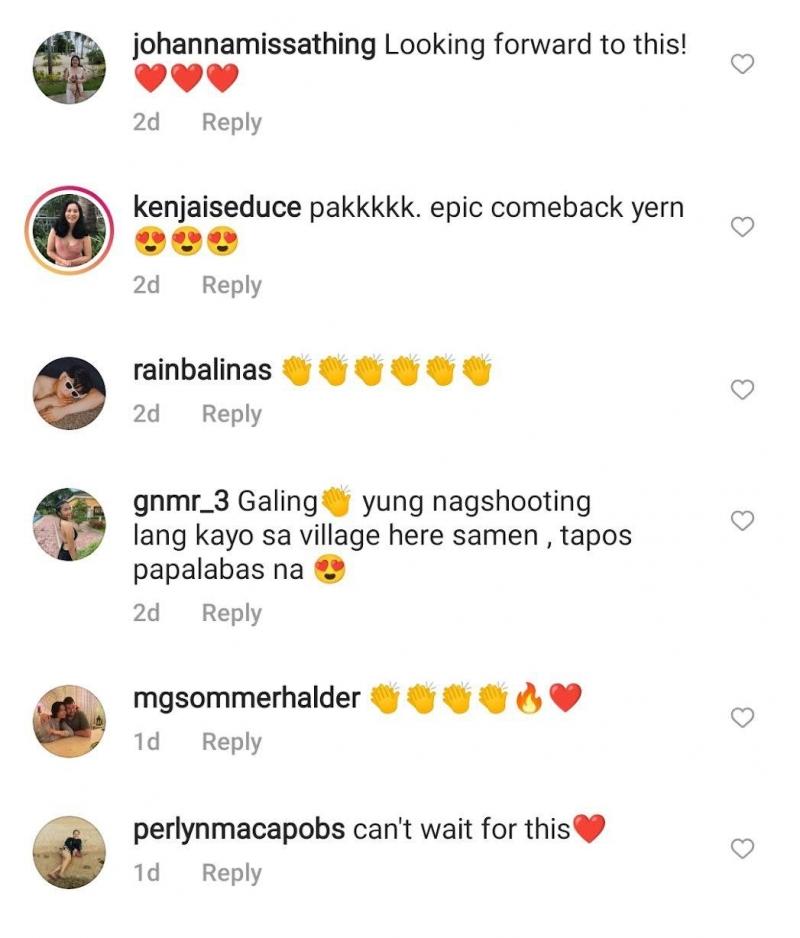Like johannamissathing's comment with the heart
Image resolution: width=800 pixels, height=938 pixels.
click(742, 65)
